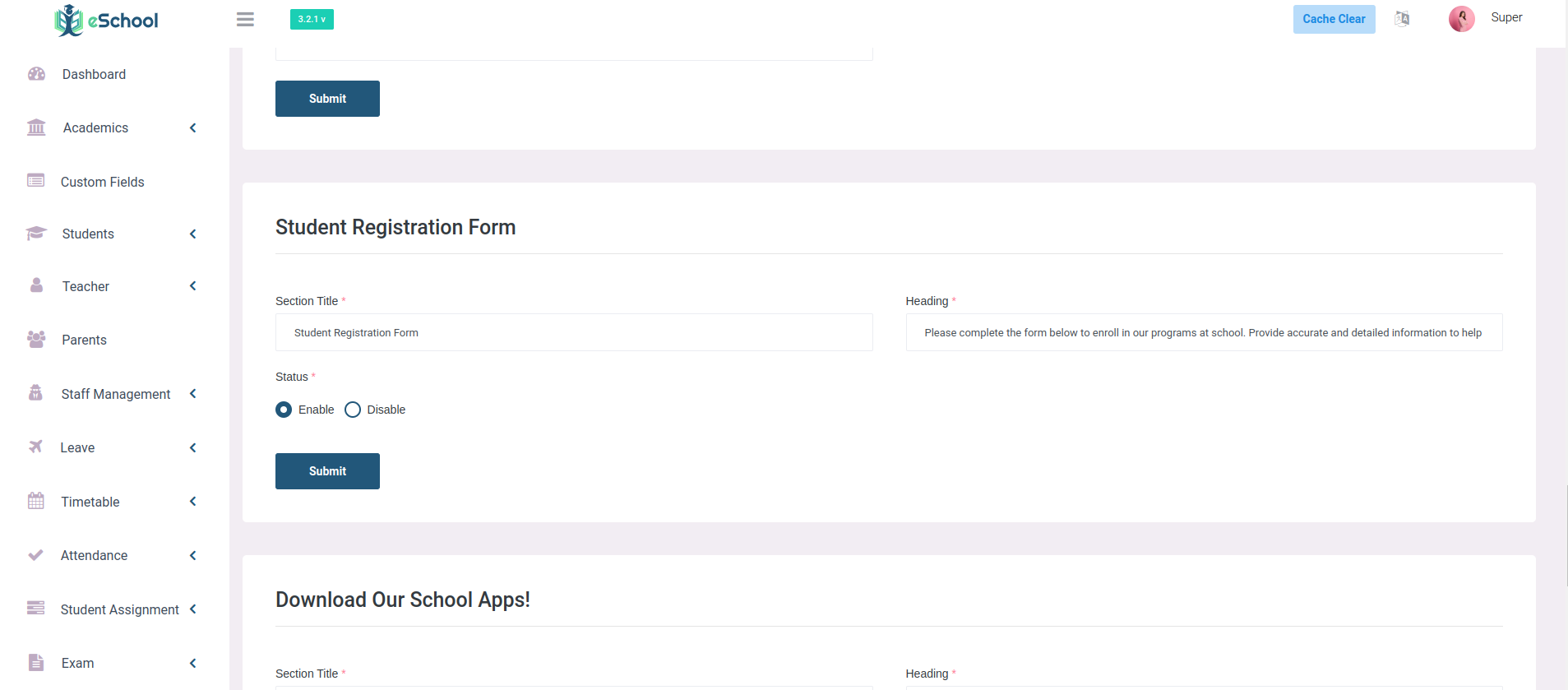Click the Custom Fields list icon
1568x690 pixels.
point(35,181)
